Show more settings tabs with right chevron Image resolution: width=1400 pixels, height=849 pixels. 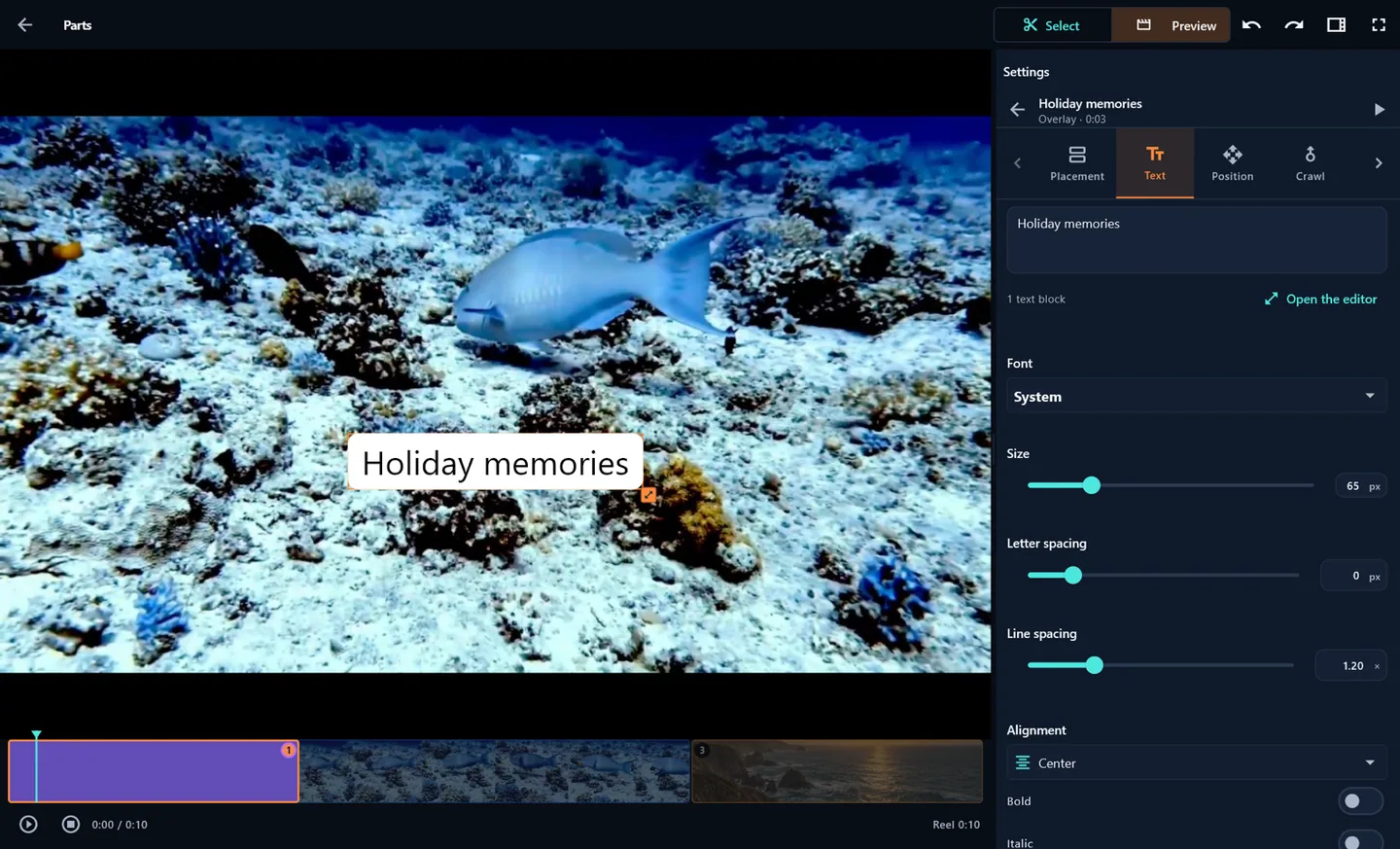coord(1379,163)
